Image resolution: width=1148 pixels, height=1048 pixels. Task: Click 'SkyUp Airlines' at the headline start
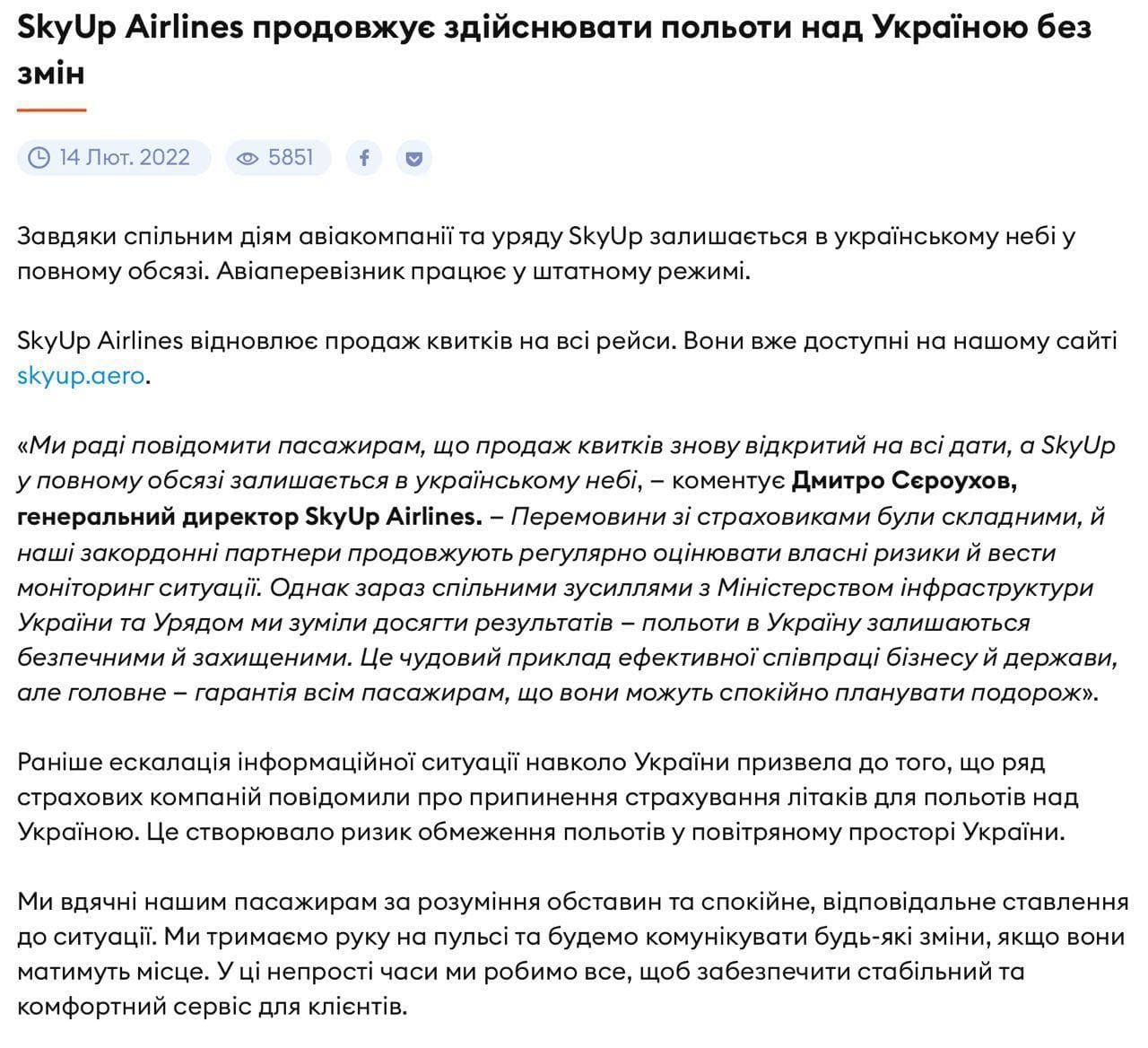point(130,27)
